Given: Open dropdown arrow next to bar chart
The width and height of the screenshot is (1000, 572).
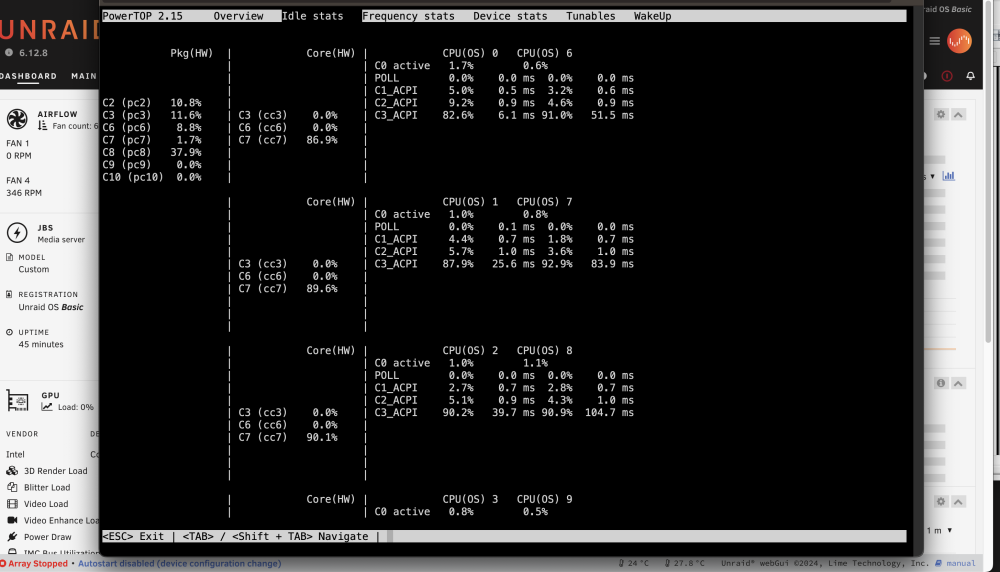Looking at the screenshot, I should (x=932, y=177).
